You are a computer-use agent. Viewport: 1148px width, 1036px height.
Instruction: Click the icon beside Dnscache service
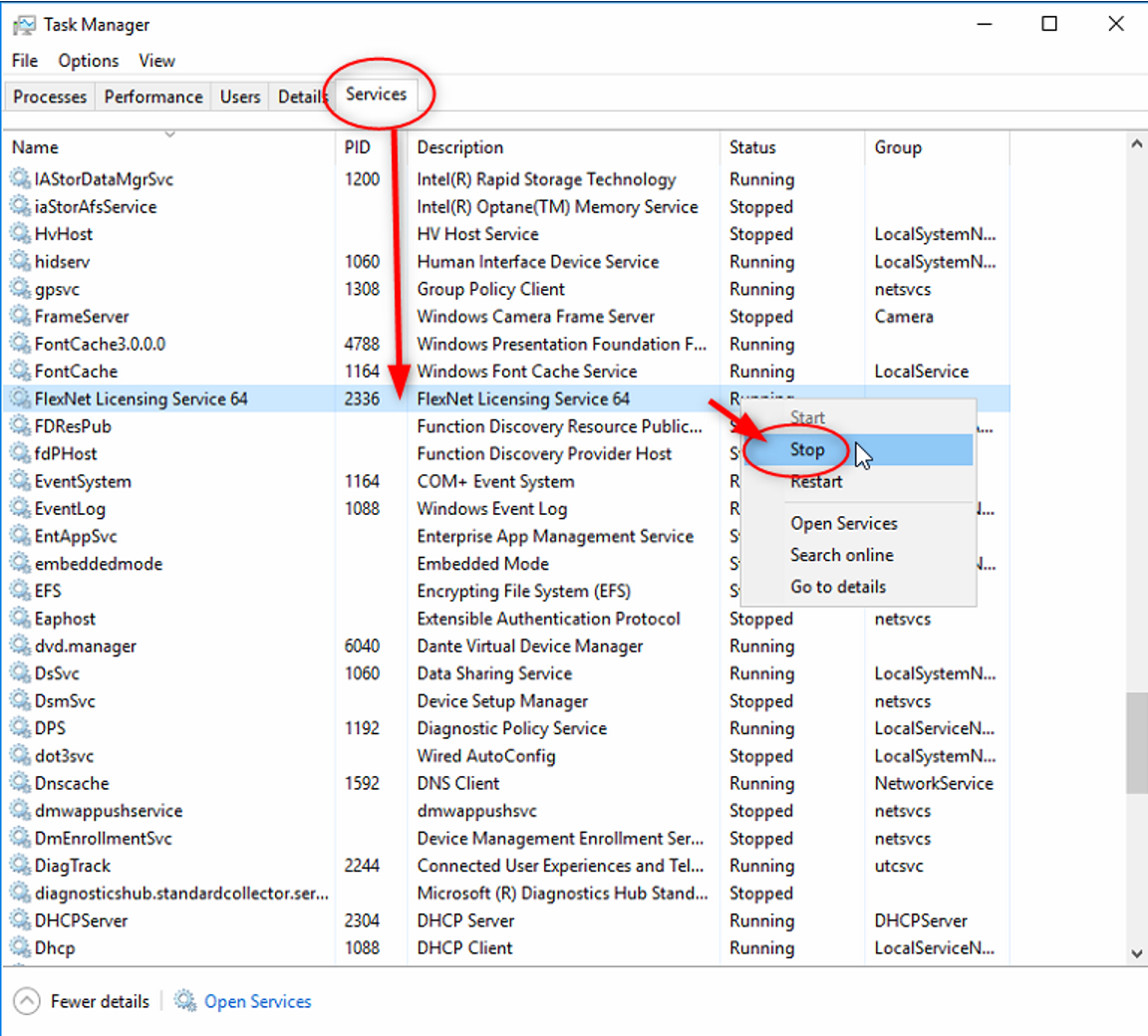point(19,784)
